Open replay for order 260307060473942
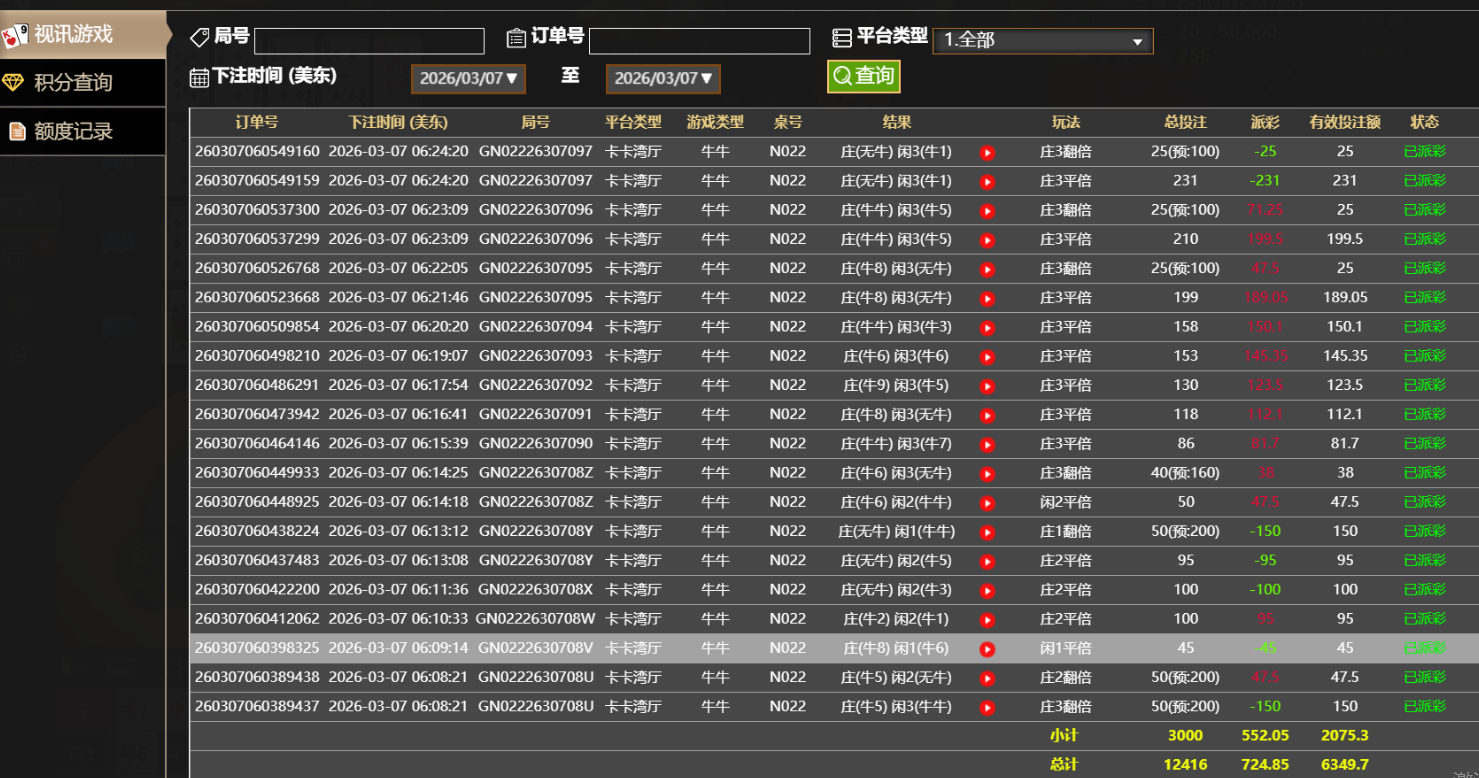The height and width of the screenshot is (778, 1479). click(987, 415)
